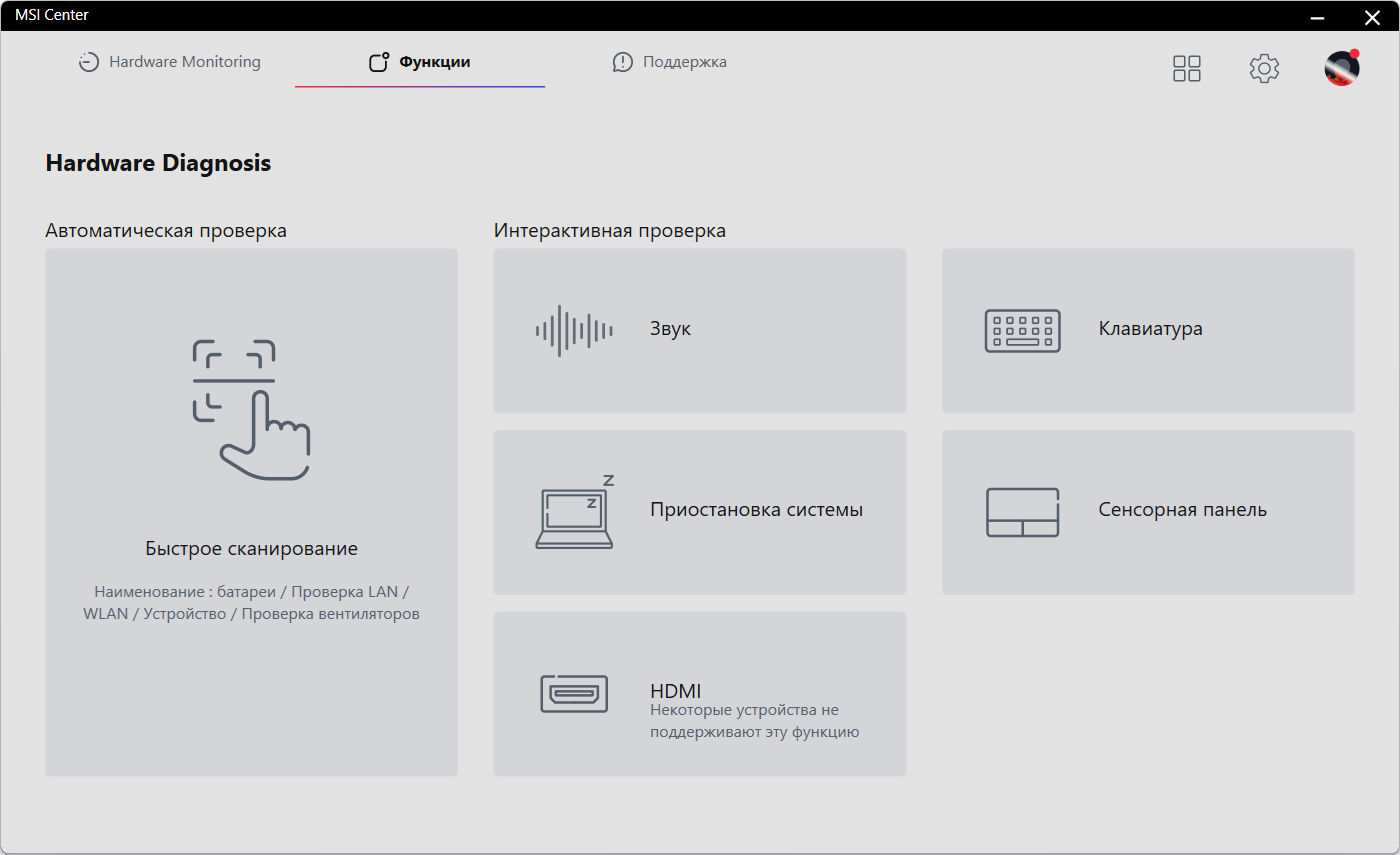This screenshot has width=1400, height=855.
Task: Close the MSI Center window
Action: point(1372,16)
